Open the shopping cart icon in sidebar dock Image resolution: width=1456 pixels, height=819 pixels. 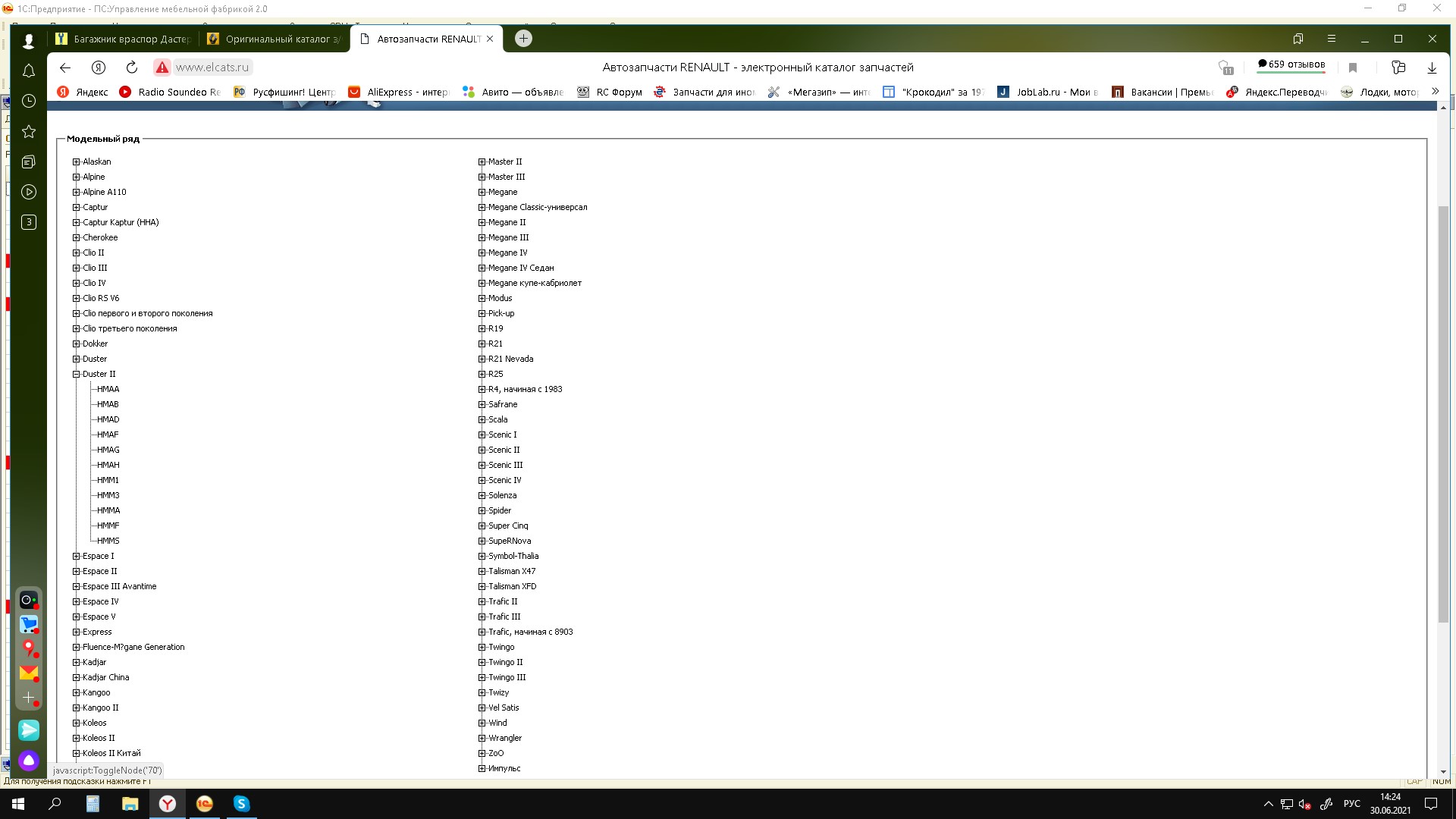tap(29, 624)
